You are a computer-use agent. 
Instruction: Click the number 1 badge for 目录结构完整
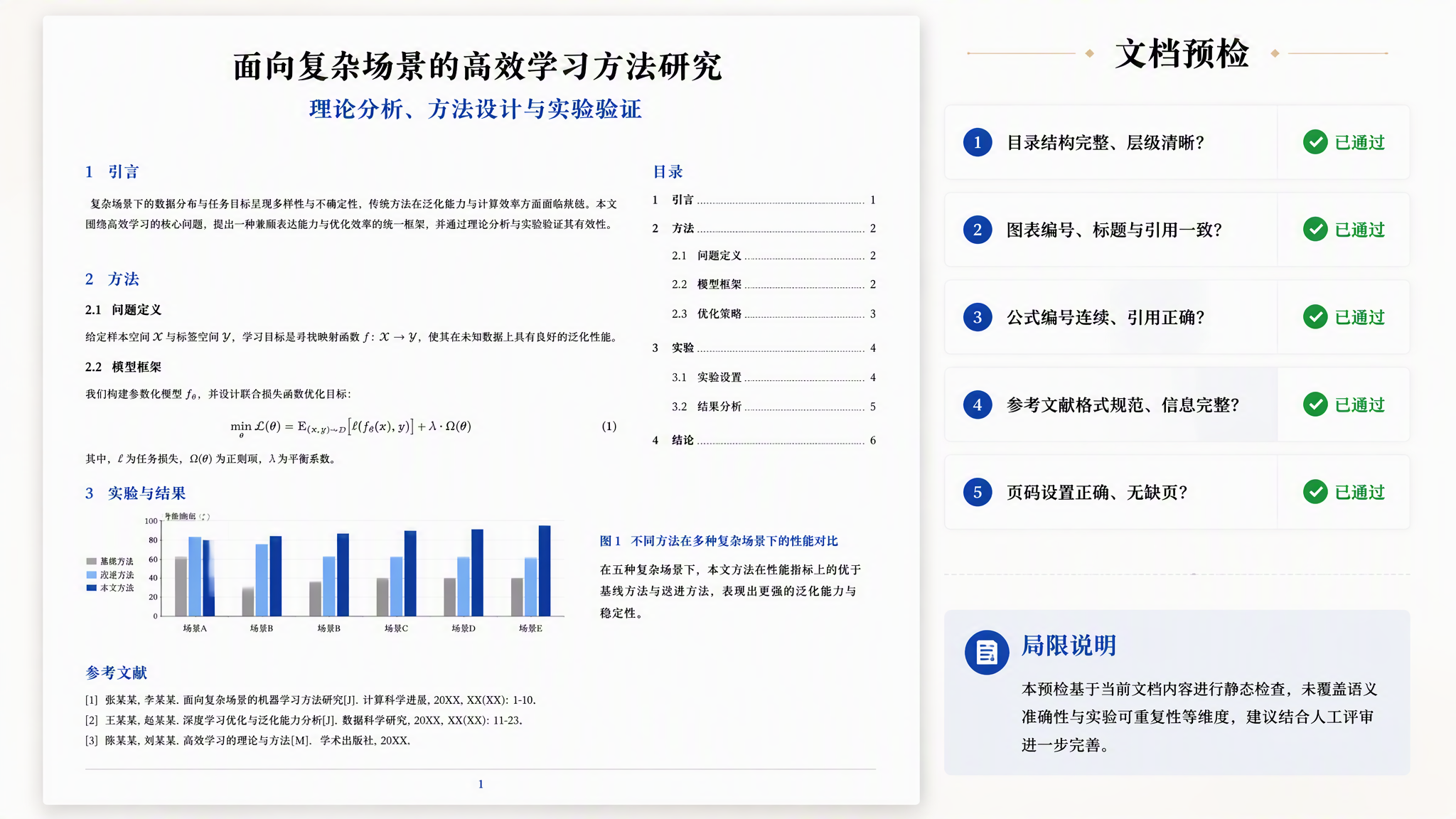click(x=978, y=142)
